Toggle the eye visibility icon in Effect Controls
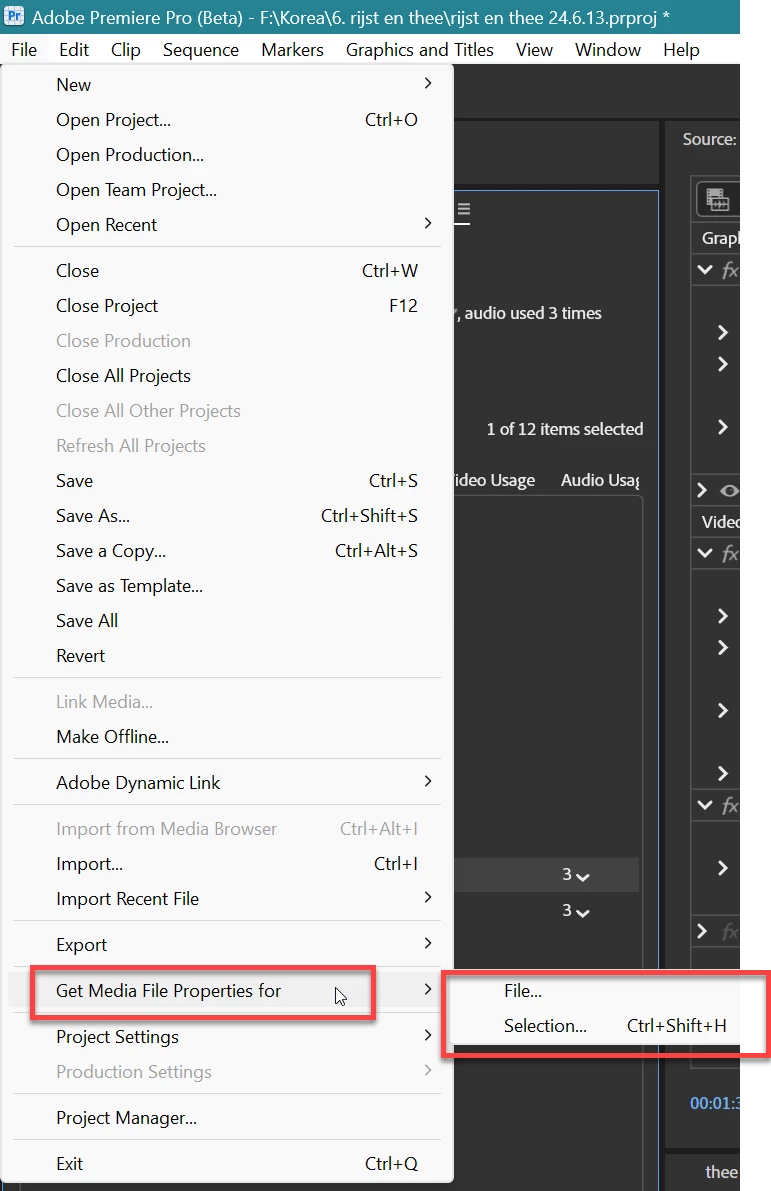The width and height of the screenshot is (771, 1191). pyautogui.click(x=729, y=491)
